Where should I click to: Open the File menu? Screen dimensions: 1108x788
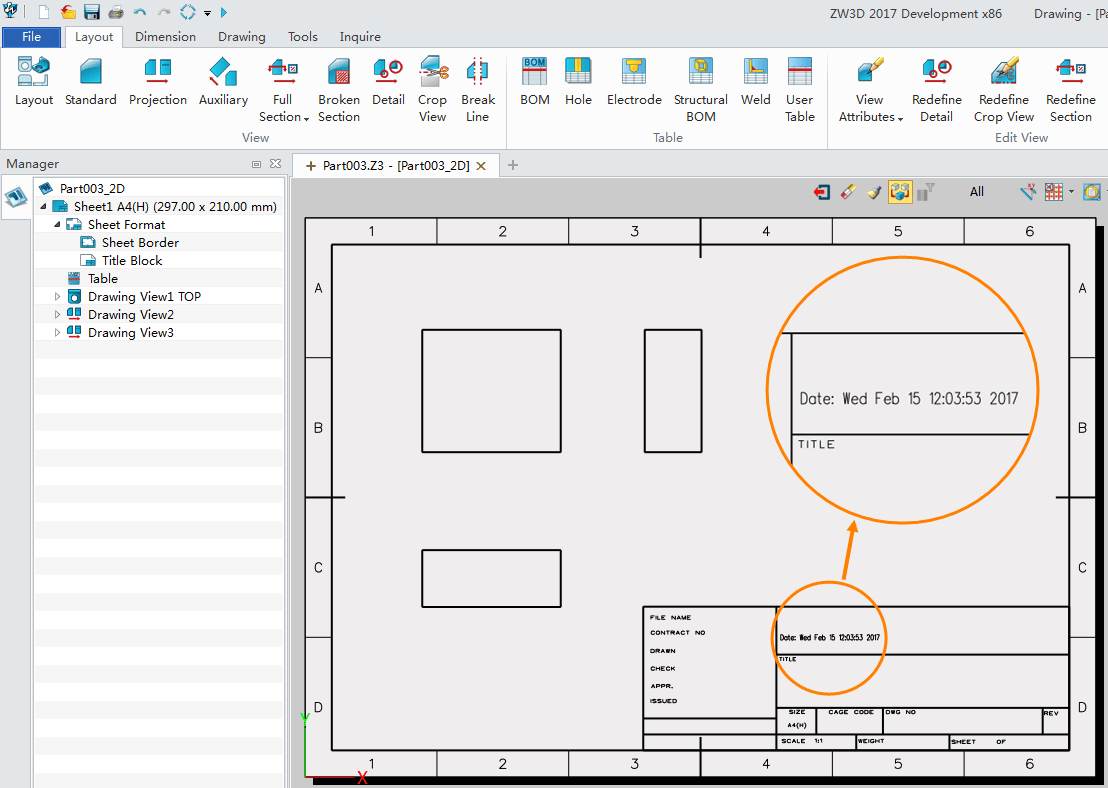(x=31, y=37)
